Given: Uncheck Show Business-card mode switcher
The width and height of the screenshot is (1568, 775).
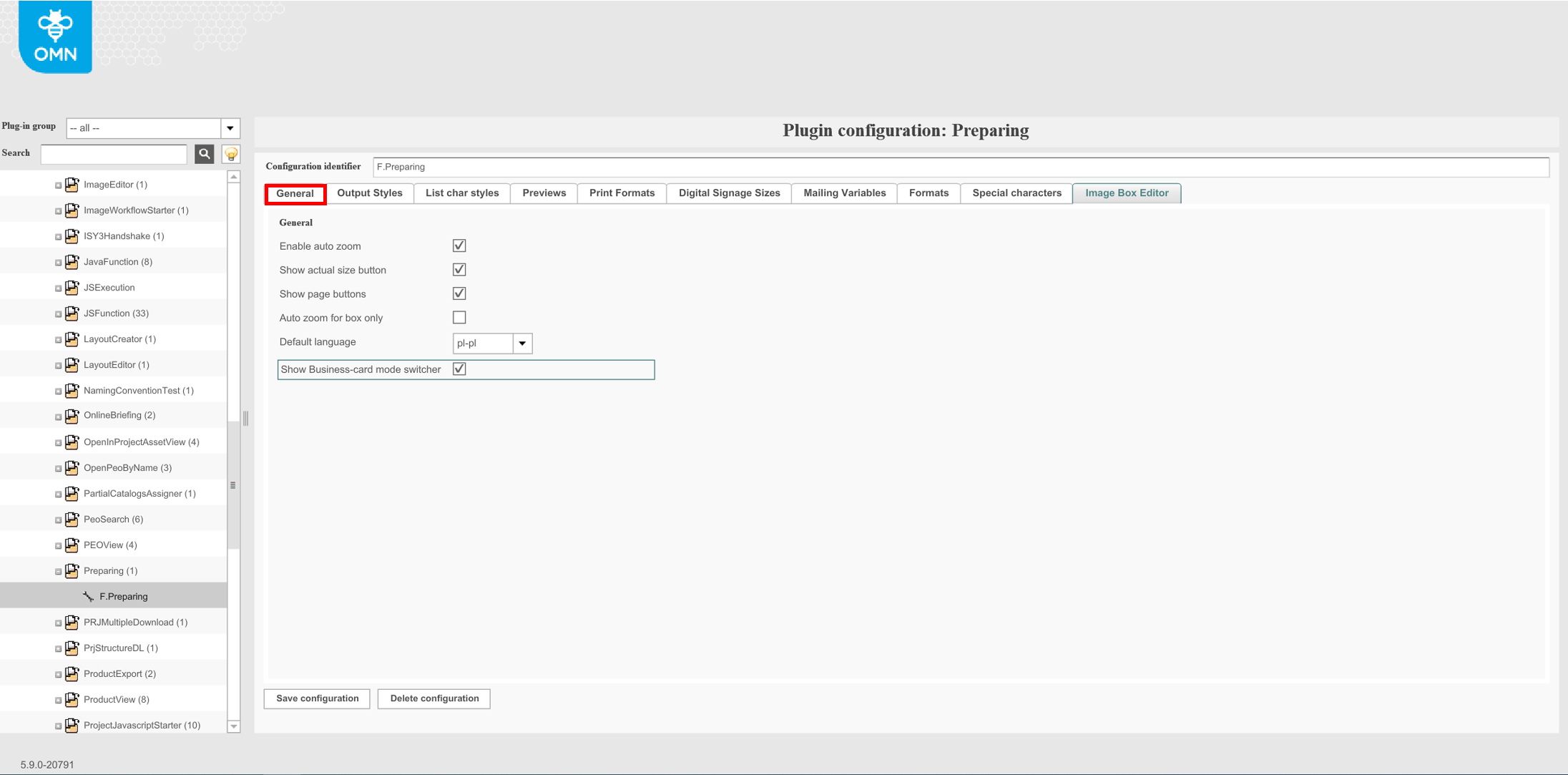Looking at the screenshot, I should click(x=459, y=369).
